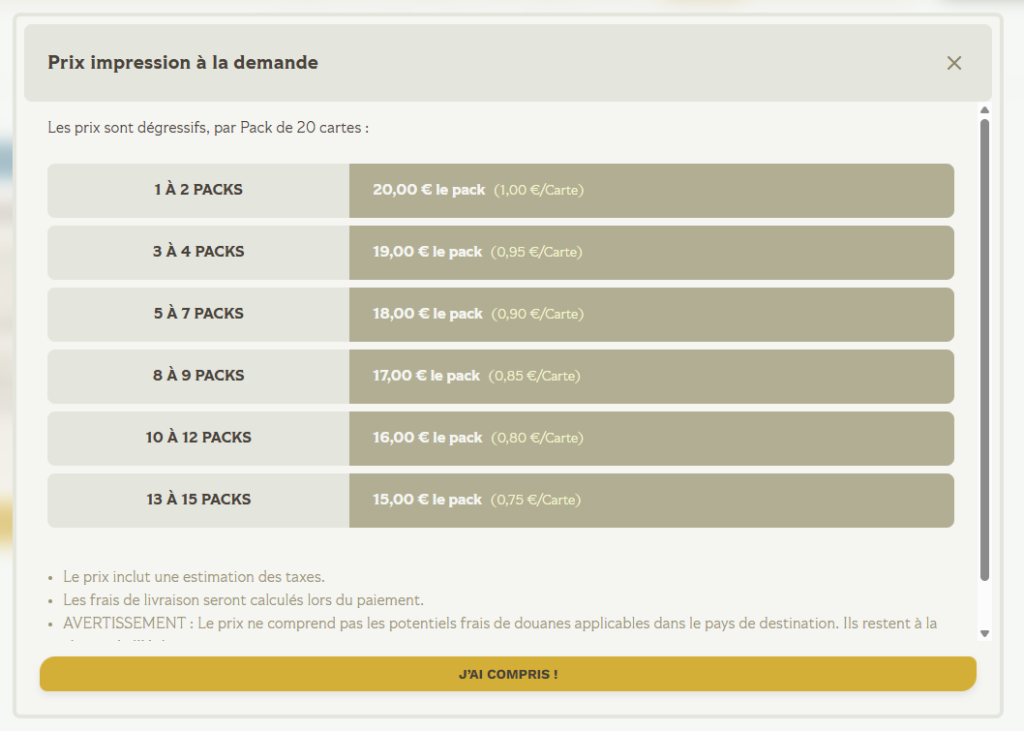The height and width of the screenshot is (731, 1024).
Task: Select the 3 À 4 PACKS tier label
Action: pos(198,252)
